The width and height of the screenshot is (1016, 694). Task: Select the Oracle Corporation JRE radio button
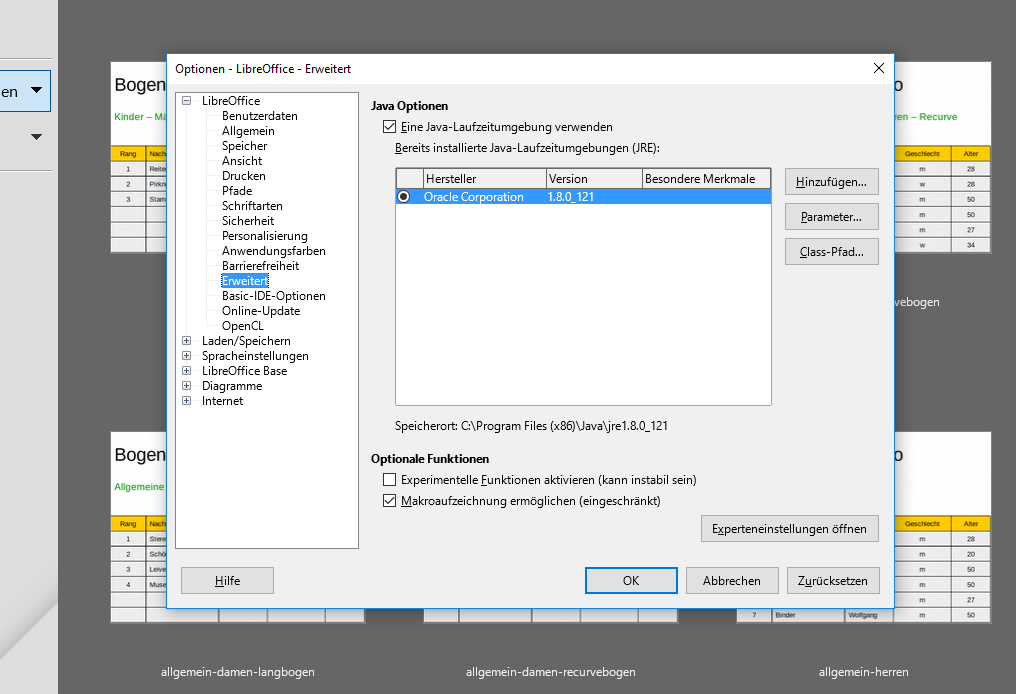(x=404, y=197)
